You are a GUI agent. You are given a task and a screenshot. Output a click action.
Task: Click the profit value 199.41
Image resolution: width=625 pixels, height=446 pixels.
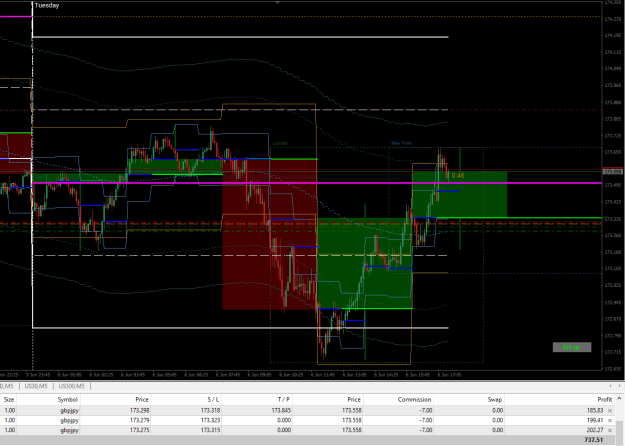point(595,420)
